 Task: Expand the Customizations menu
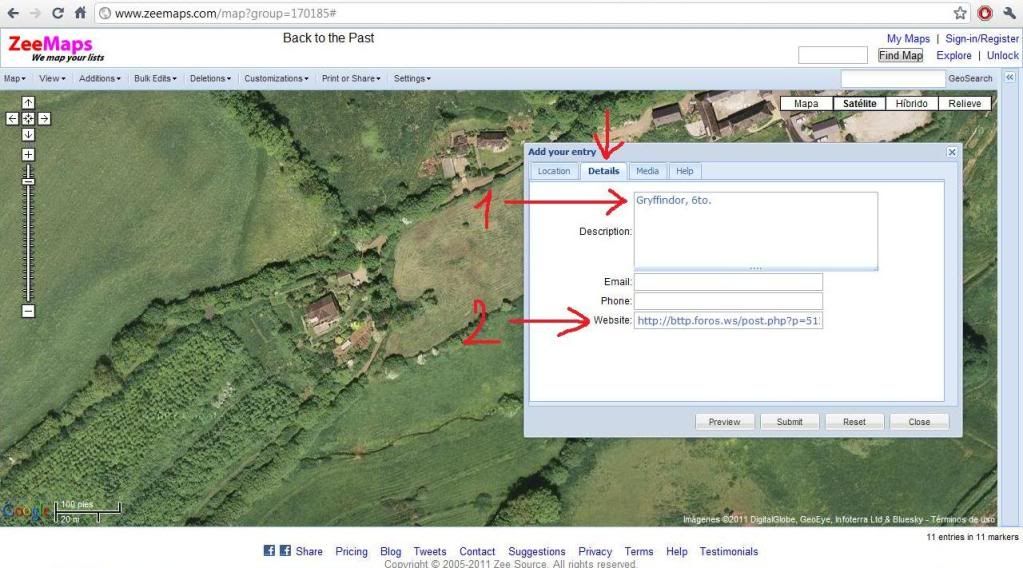click(275, 78)
